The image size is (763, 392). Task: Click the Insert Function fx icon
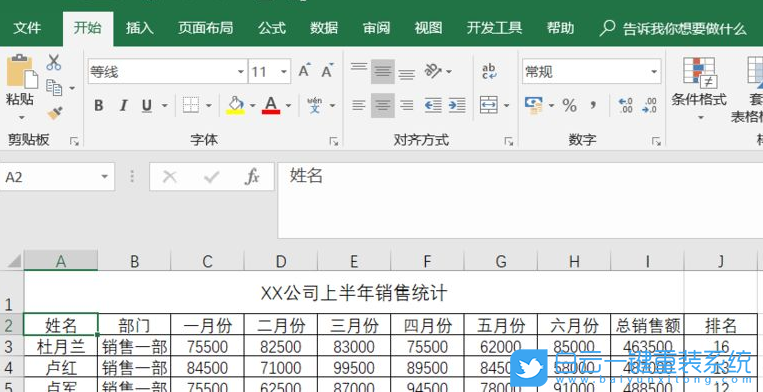pos(252,177)
